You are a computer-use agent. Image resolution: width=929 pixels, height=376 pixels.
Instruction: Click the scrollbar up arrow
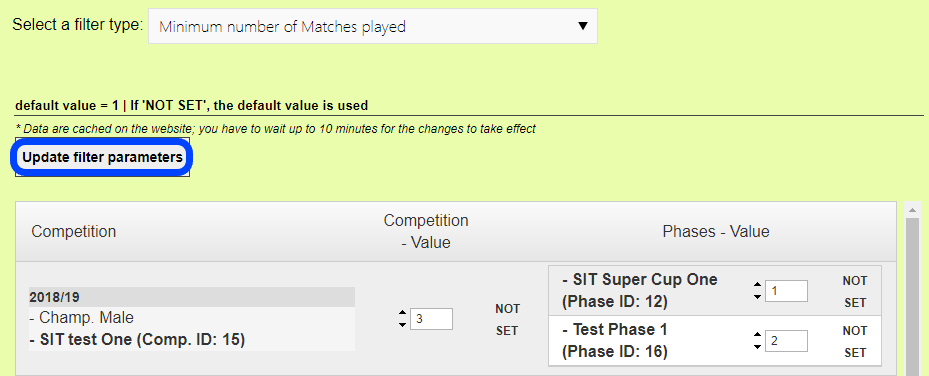[913, 209]
